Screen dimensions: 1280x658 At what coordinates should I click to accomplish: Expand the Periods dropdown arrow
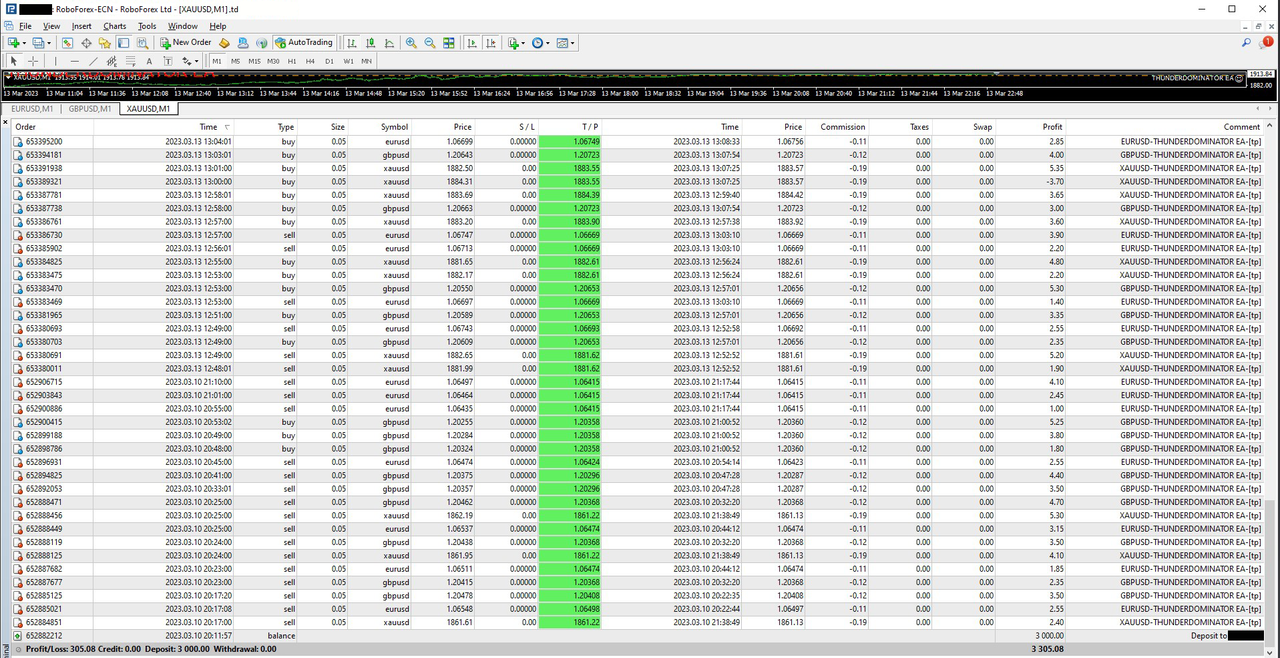(548, 43)
